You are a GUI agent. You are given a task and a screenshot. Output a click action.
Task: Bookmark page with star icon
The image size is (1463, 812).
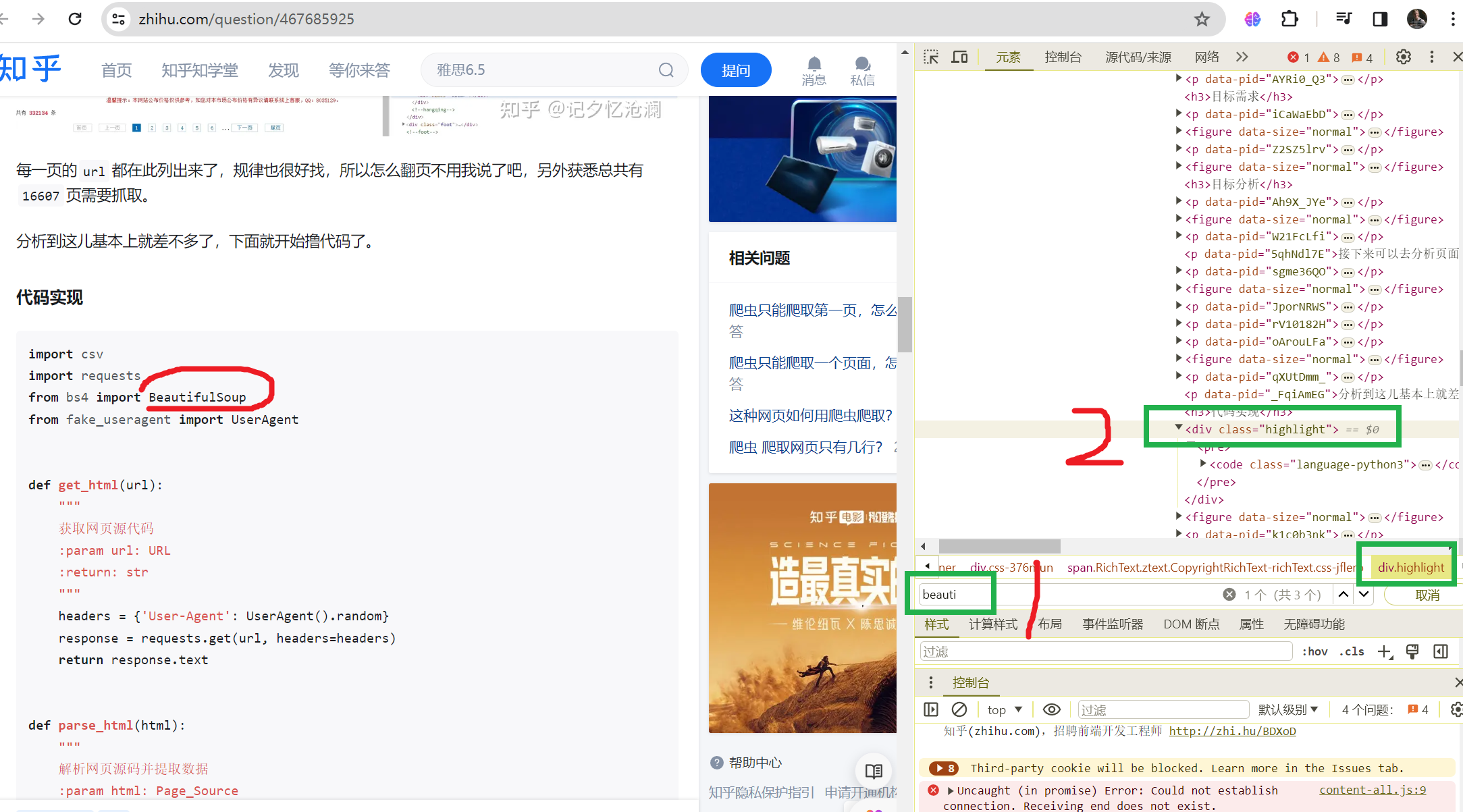tap(1202, 19)
